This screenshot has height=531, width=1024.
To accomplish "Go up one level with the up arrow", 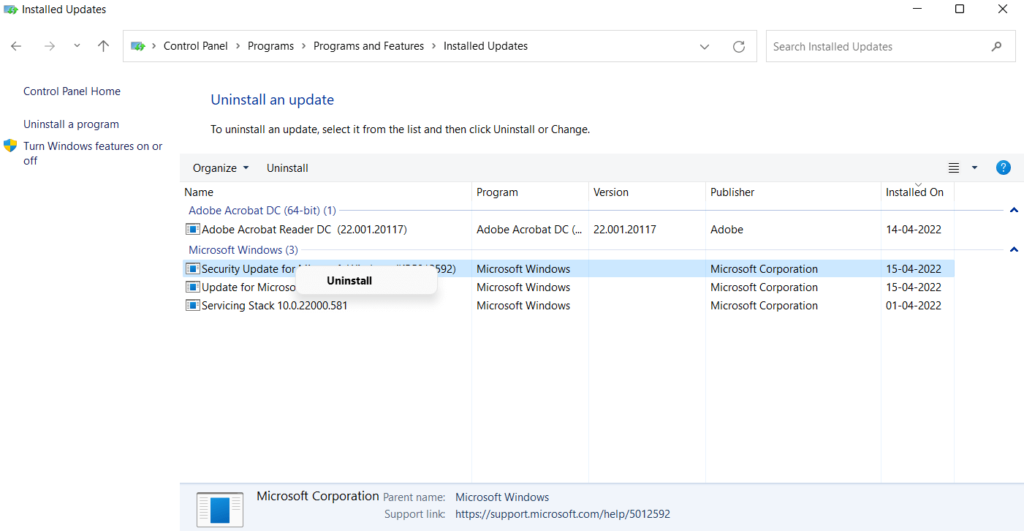I will click(103, 46).
